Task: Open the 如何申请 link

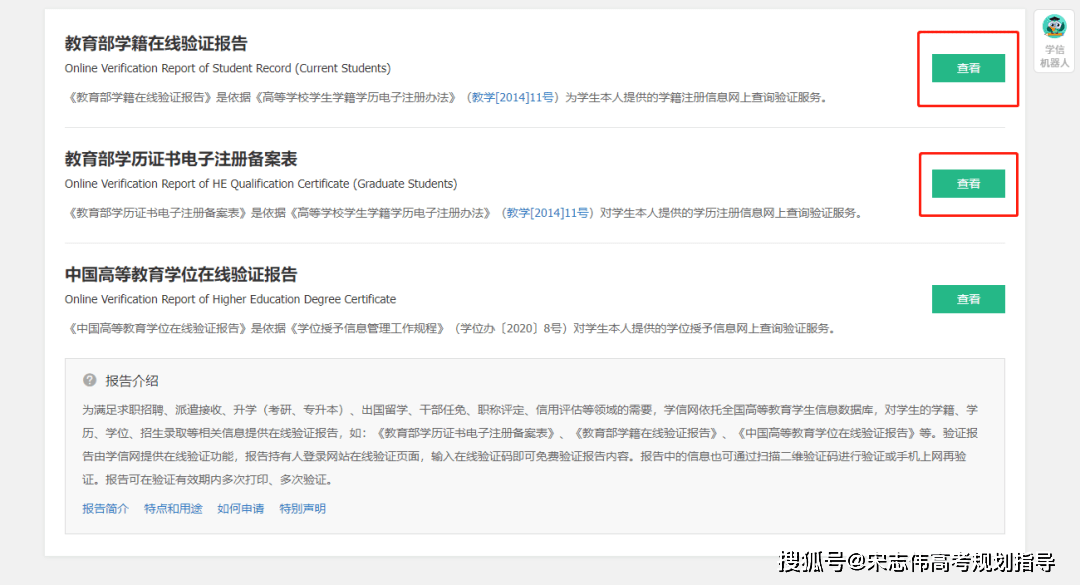Action: pyautogui.click(x=240, y=509)
